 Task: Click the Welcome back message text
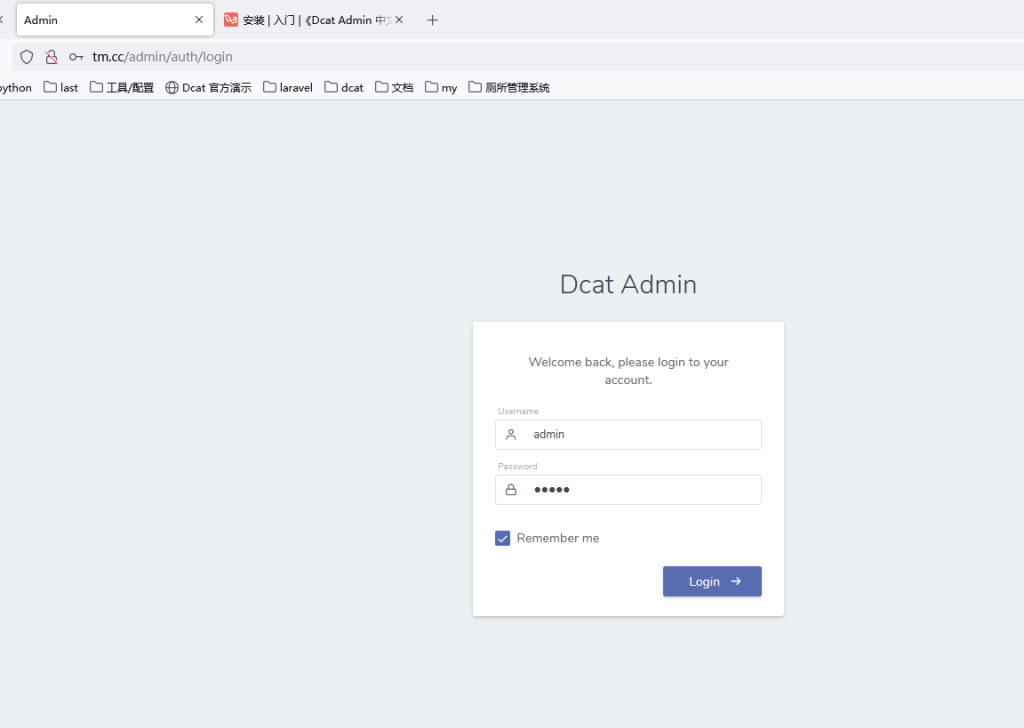pyautogui.click(x=628, y=371)
